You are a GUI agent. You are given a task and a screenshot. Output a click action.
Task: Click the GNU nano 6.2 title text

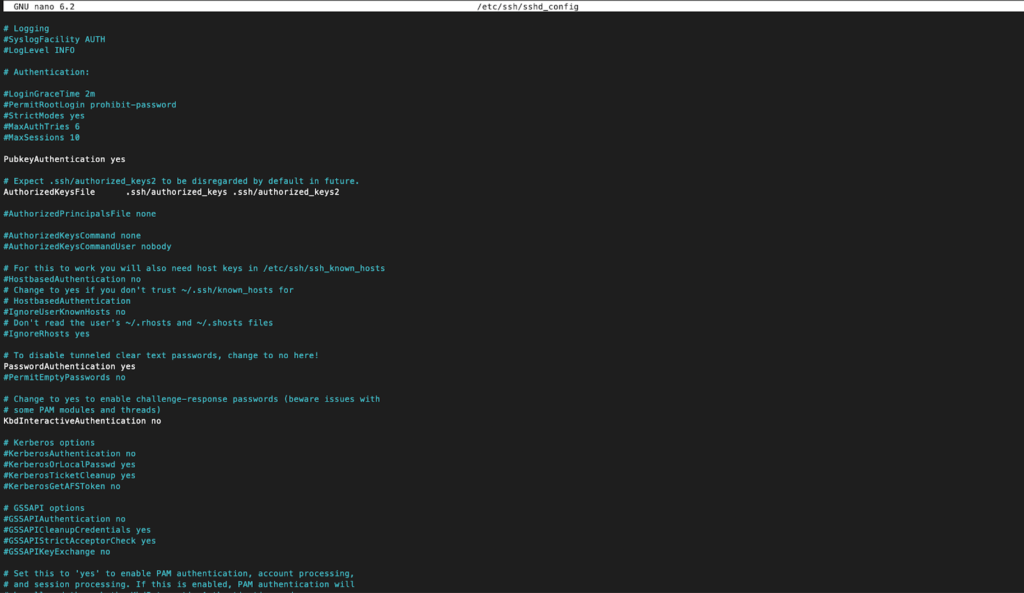tap(44, 6)
